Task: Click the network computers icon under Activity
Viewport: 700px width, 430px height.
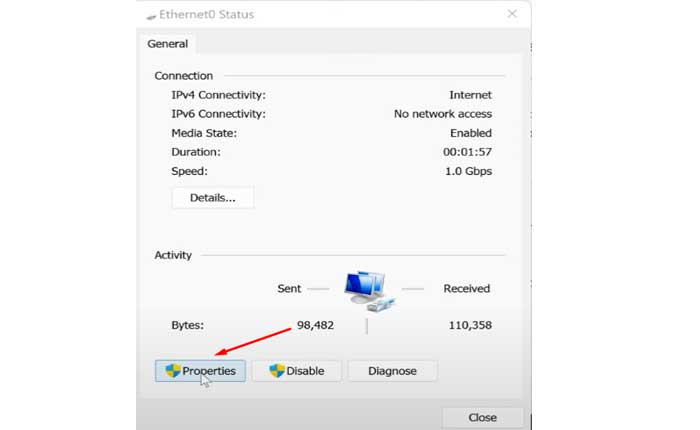Action: 369,290
